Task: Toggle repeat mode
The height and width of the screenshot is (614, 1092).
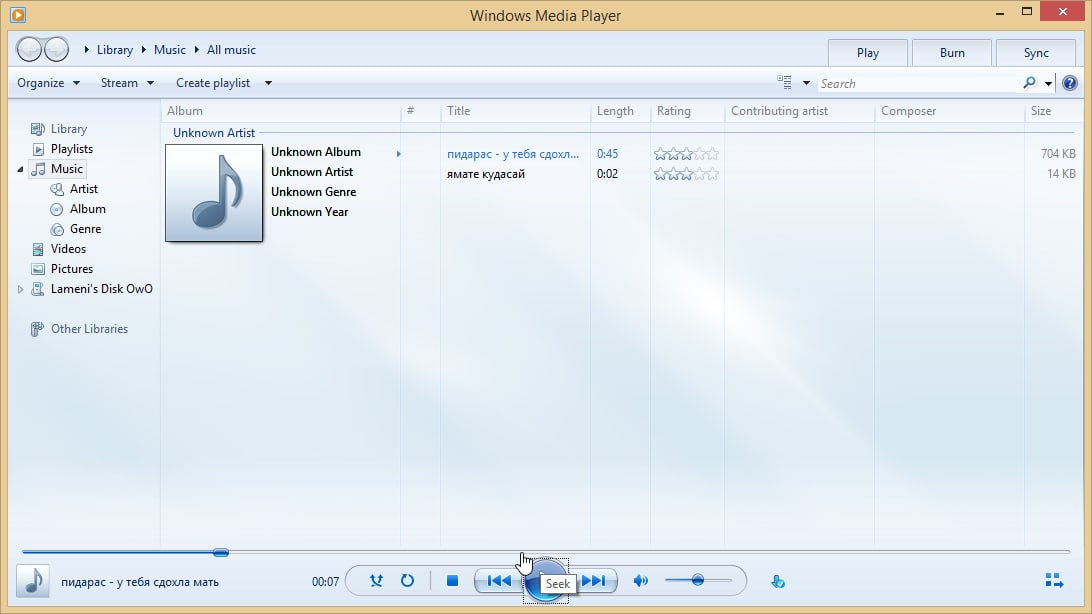Action: pyautogui.click(x=407, y=581)
